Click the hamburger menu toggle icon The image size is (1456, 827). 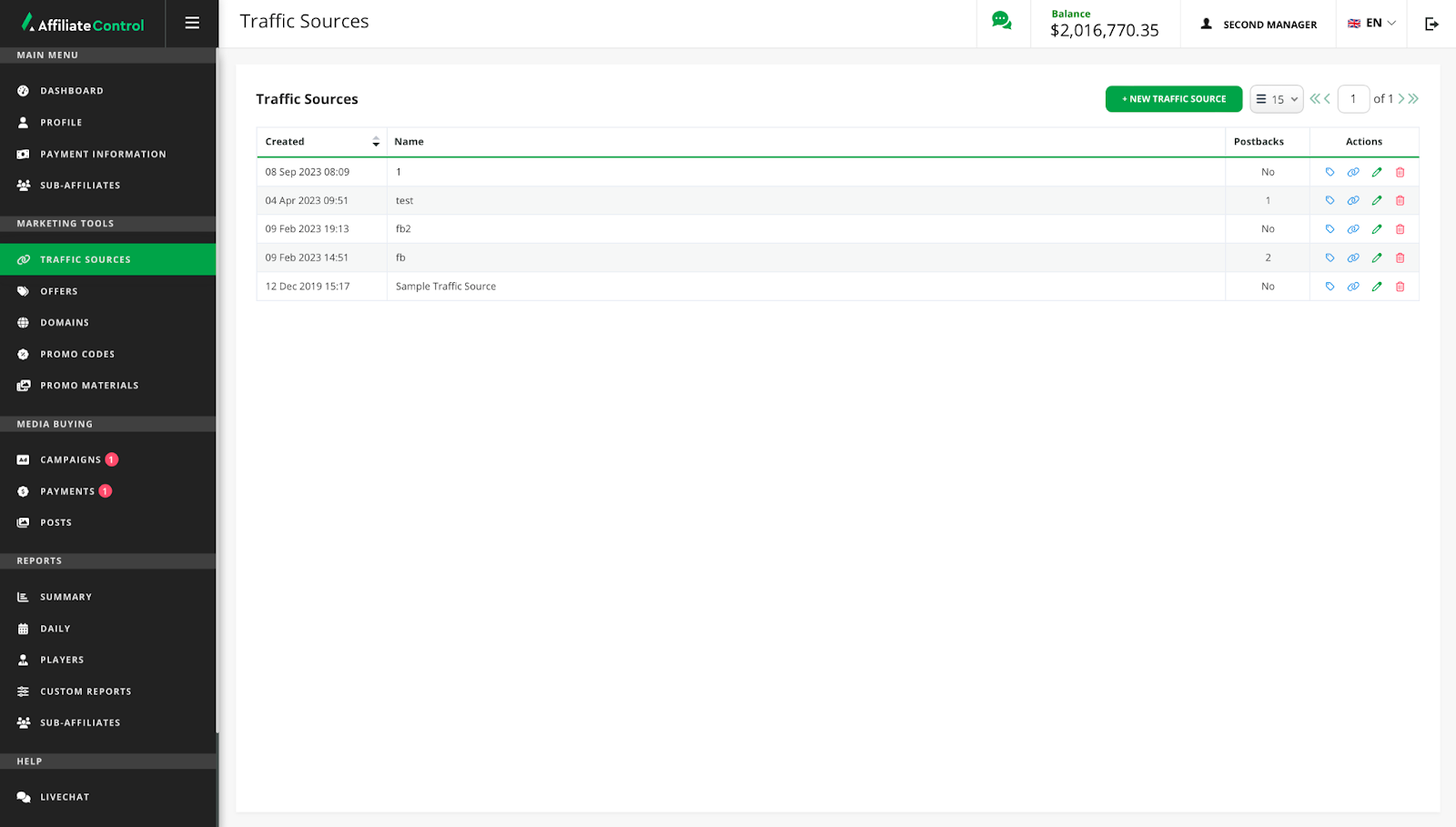tap(192, 24)
